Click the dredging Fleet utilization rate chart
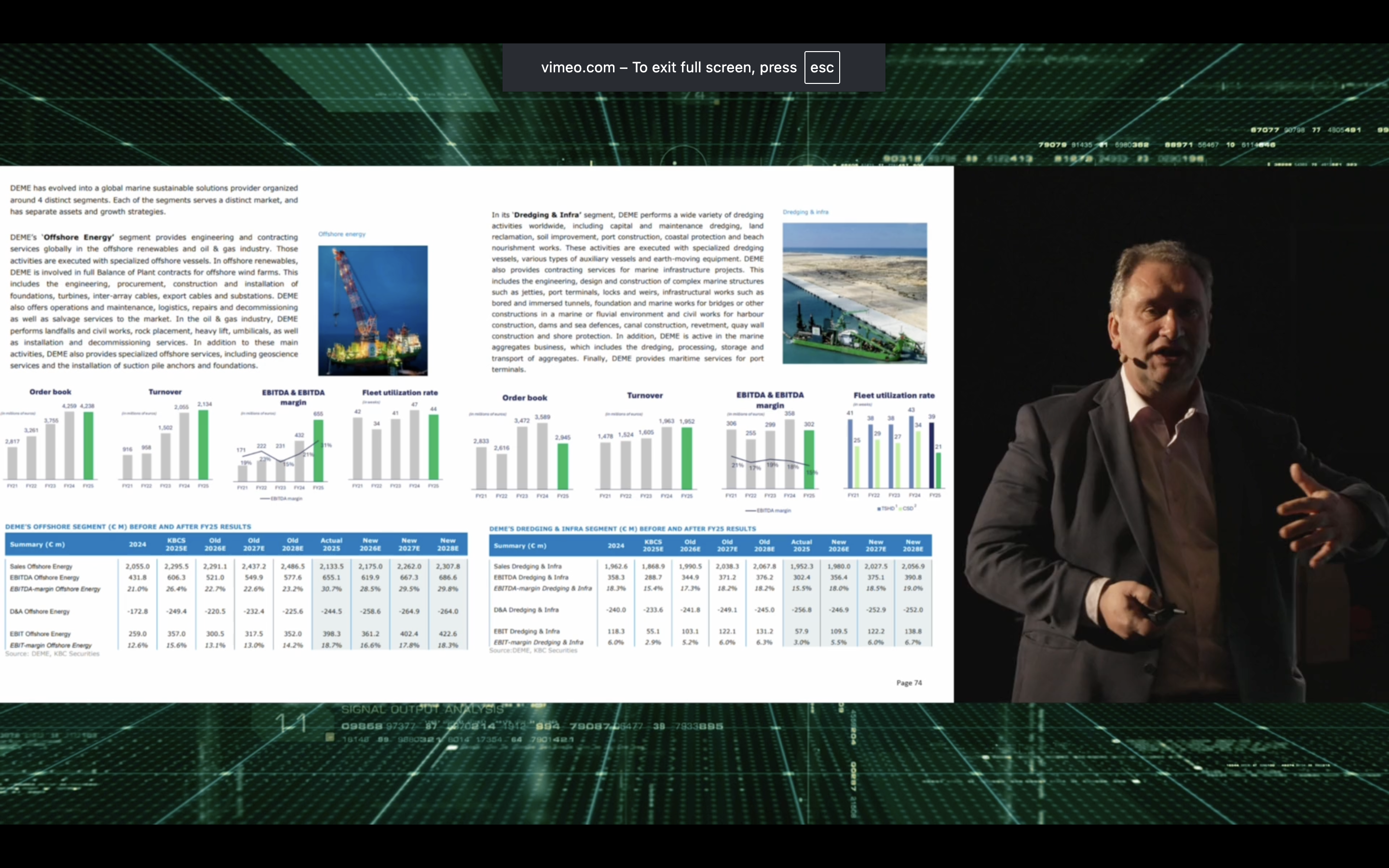The height and width of the screenshot is (868, 1389). click(894, 453)
